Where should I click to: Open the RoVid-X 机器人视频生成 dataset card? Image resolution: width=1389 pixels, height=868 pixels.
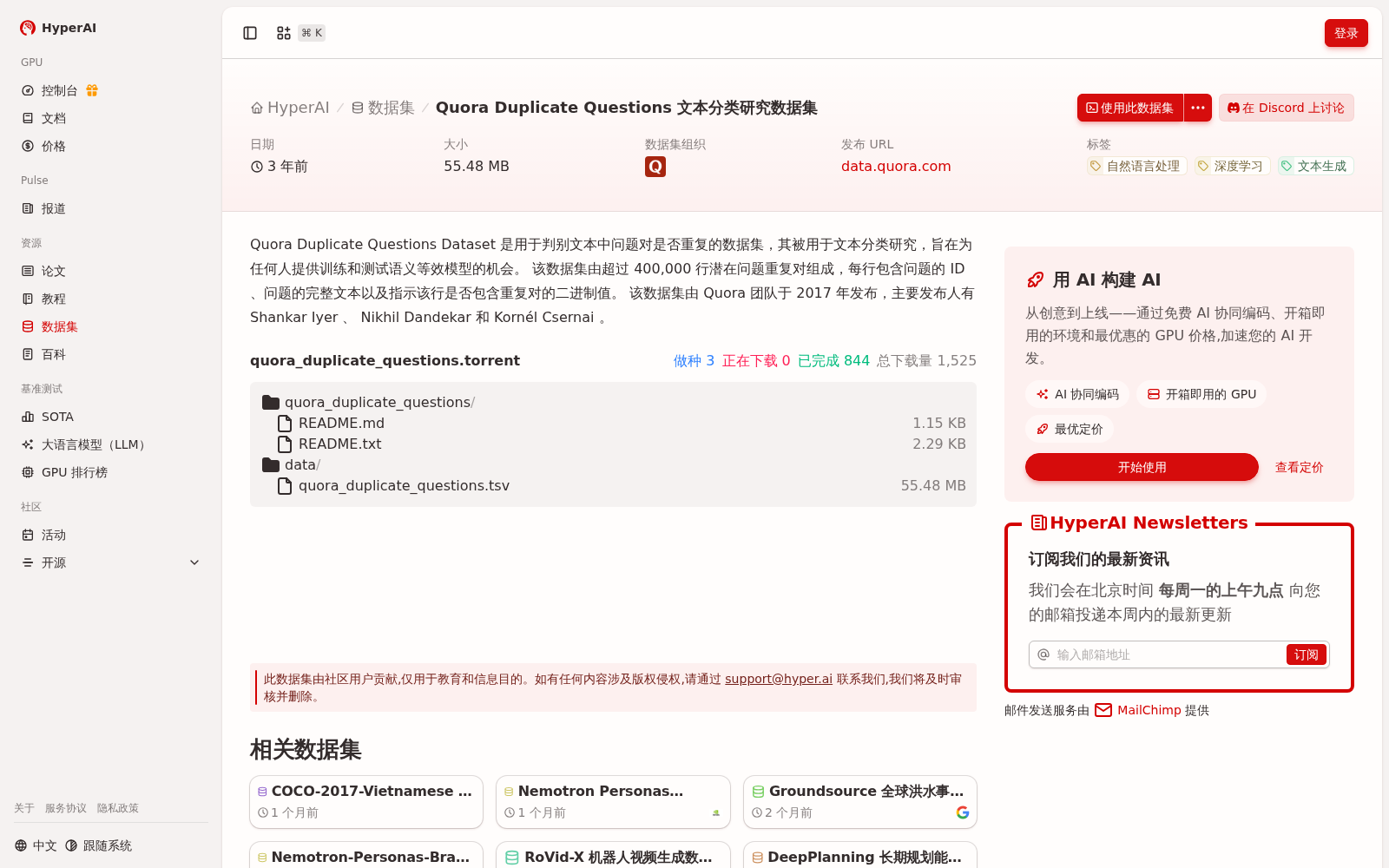pos(614,855)
